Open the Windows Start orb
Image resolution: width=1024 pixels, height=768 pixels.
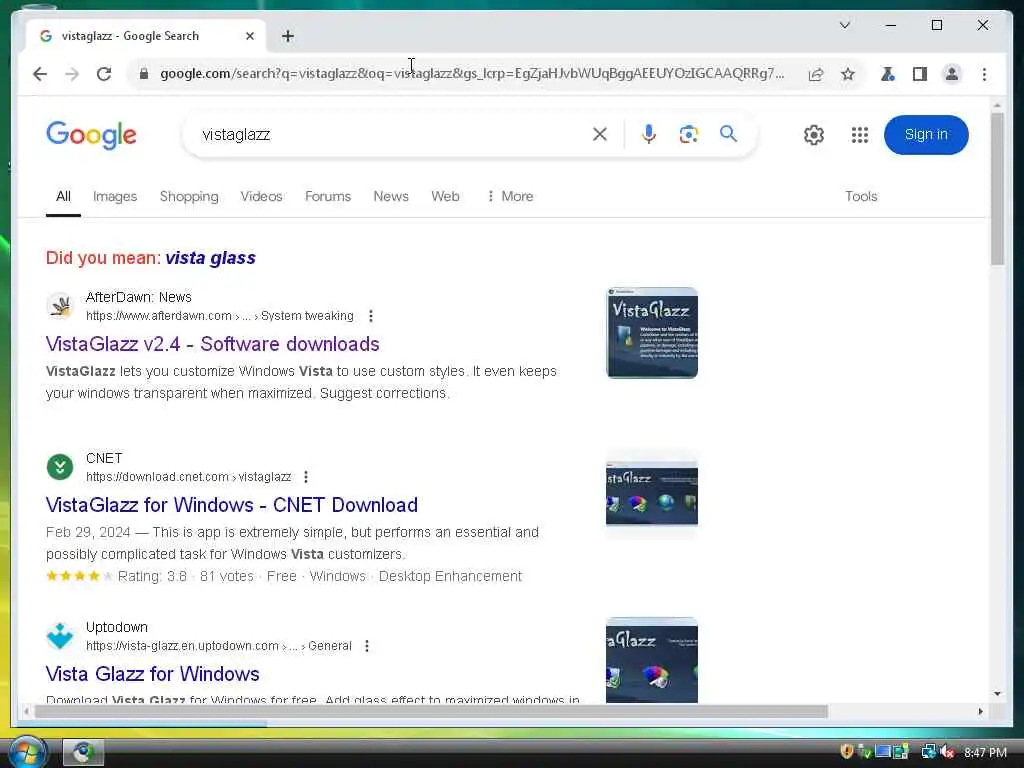[26, 752]
